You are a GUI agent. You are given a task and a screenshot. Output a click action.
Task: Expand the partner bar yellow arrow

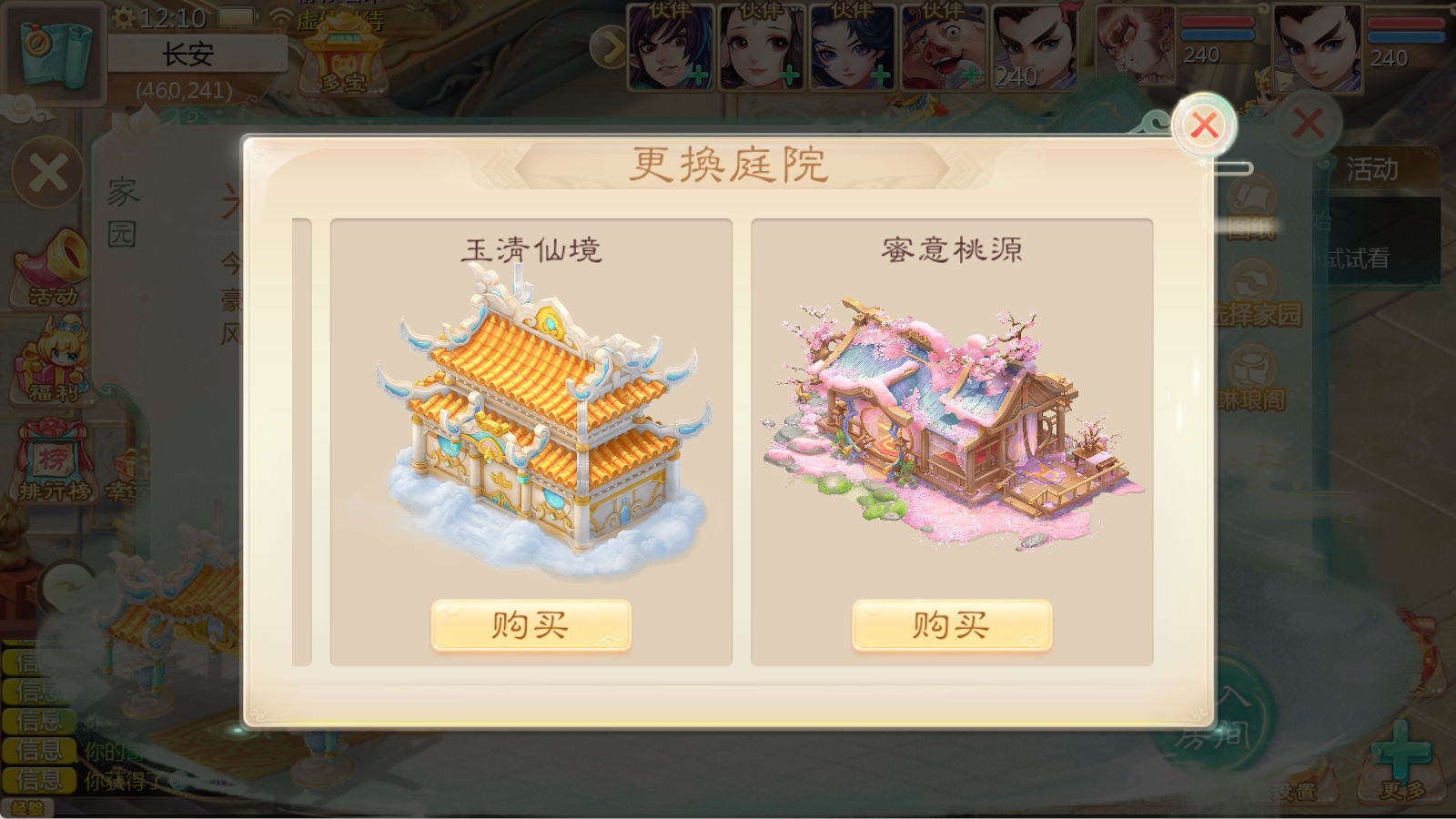[x=608, y=47]
